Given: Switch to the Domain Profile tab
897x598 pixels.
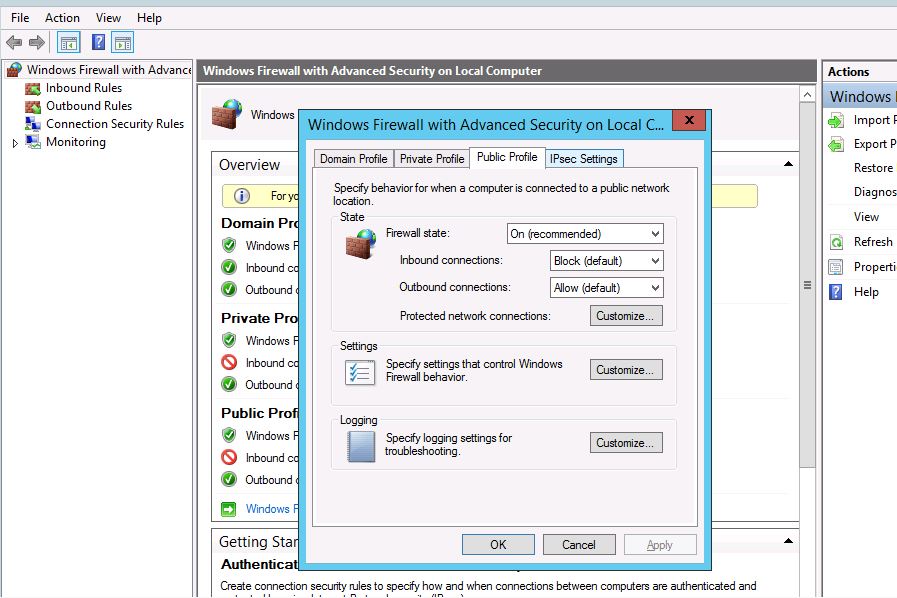Looking at the screenshot, I should click(x=354, y=159).
